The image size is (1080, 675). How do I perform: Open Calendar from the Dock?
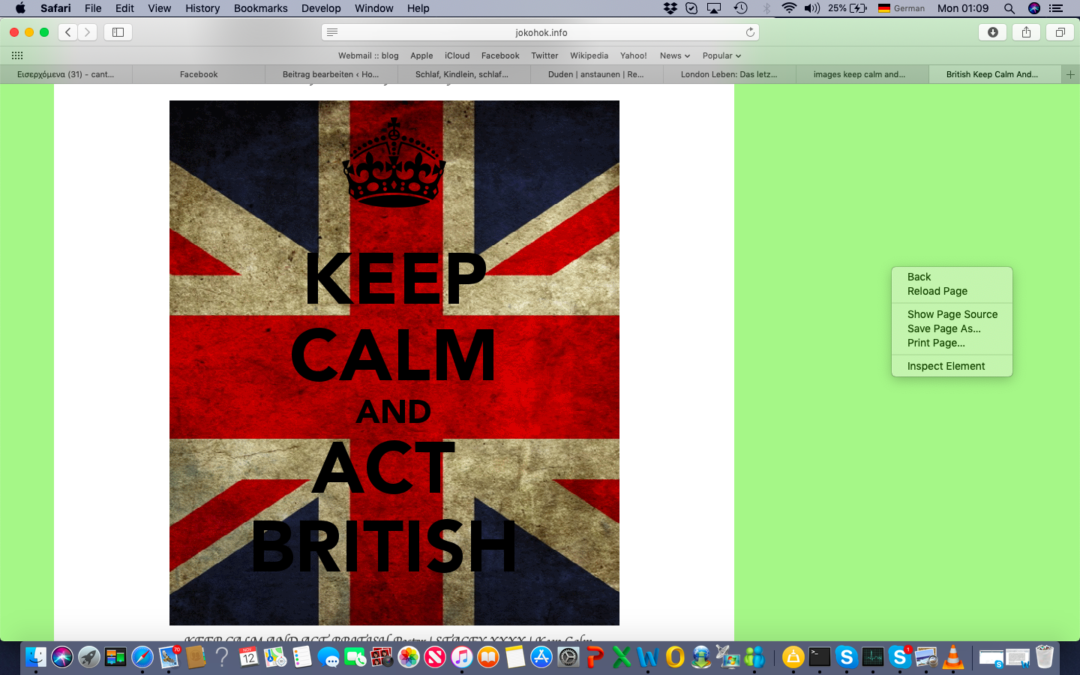[248, 656]
